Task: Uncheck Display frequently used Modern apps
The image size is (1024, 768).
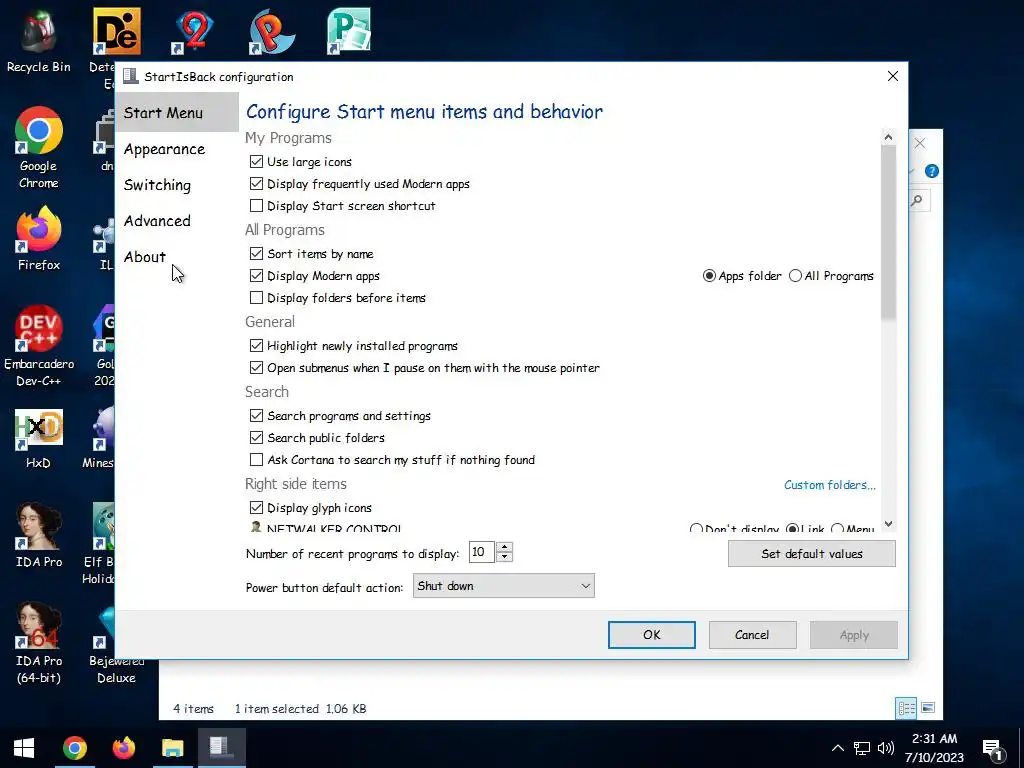Action: 256,184
